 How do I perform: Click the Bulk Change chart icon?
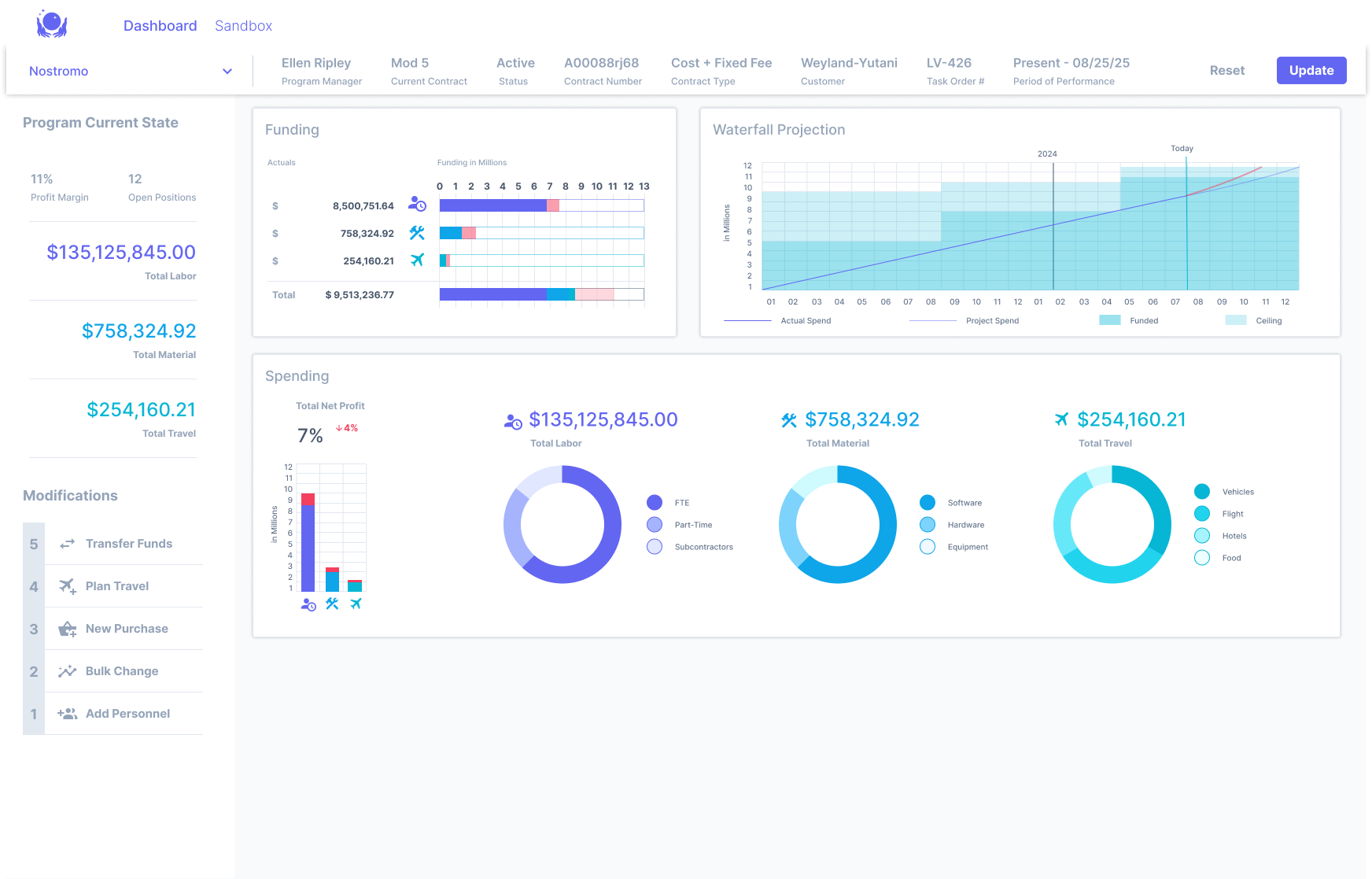point(68,671)
